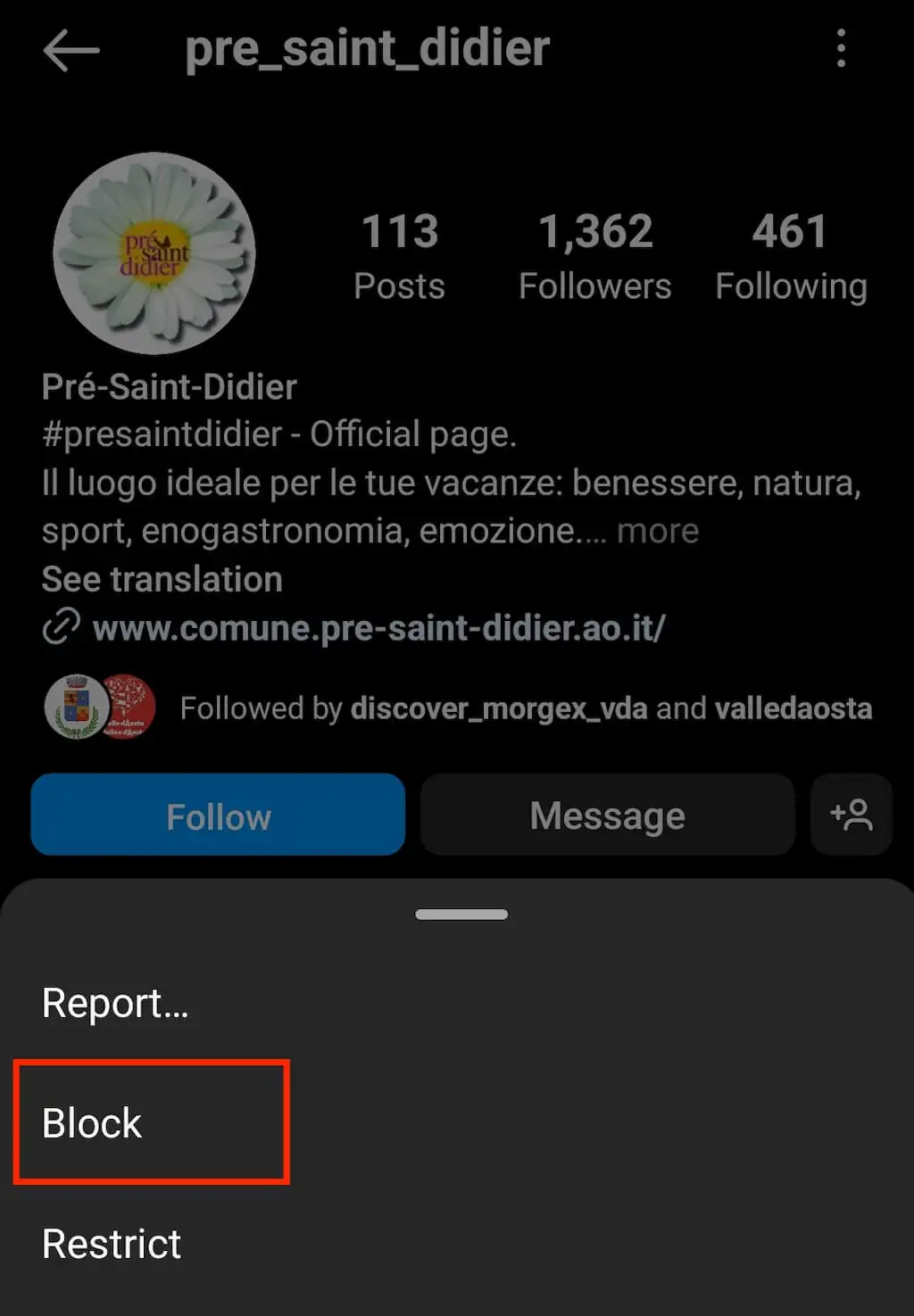View the 1,362 Followers list
This screenshot has height=1316, width=914.
[595, 257]
